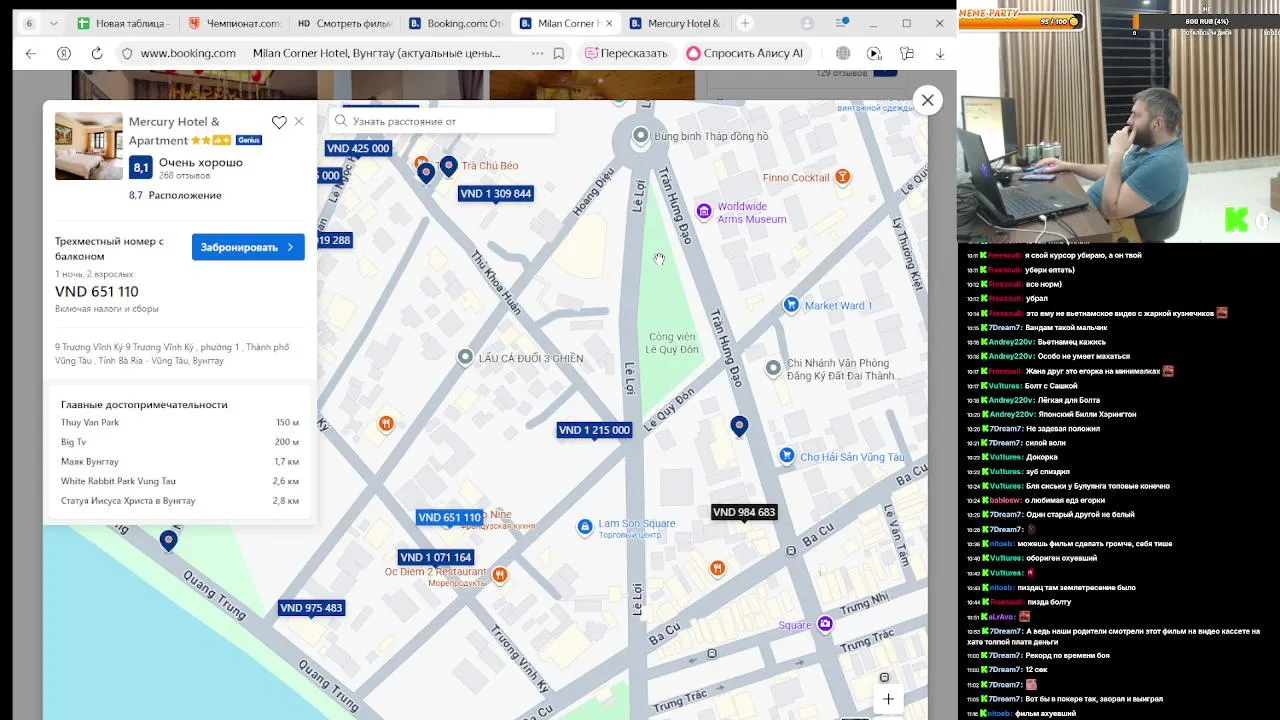Image resolution: width=1280 pixels, height=720 pixels.
Task: Close the Milan Corner Hotel browser tab
Action: (609, 23)
